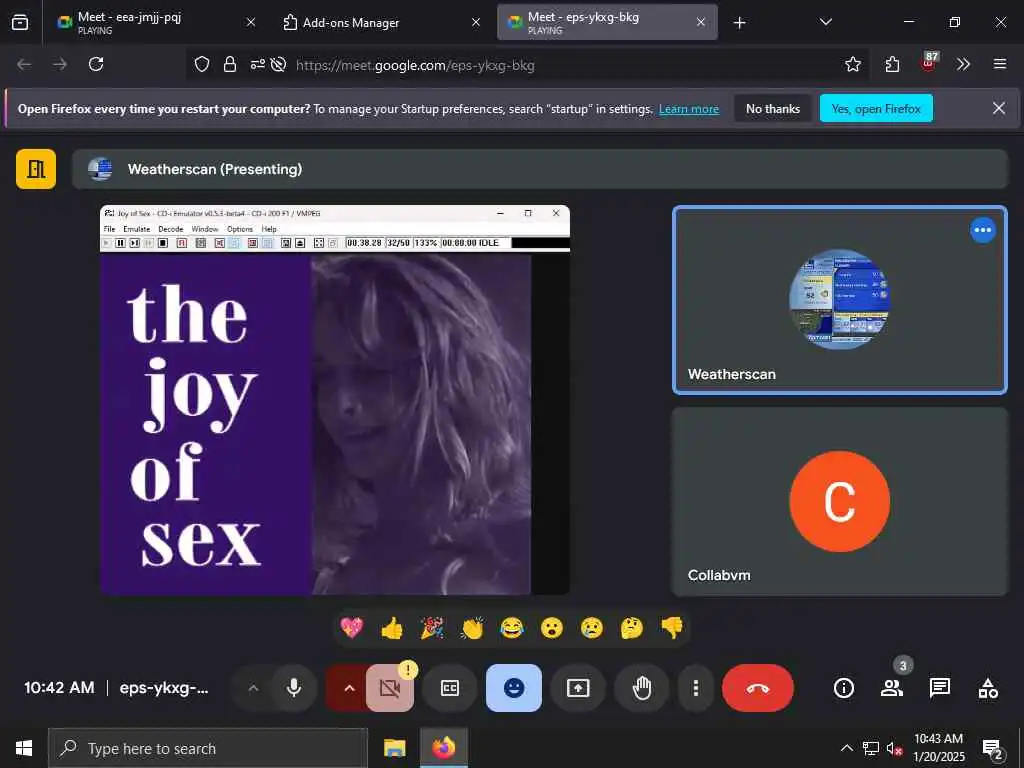Follow the Learn more link
Image resolution: width=1024 pixels, height=768 pixels.
pyautogui.click(x=688, y=109)
